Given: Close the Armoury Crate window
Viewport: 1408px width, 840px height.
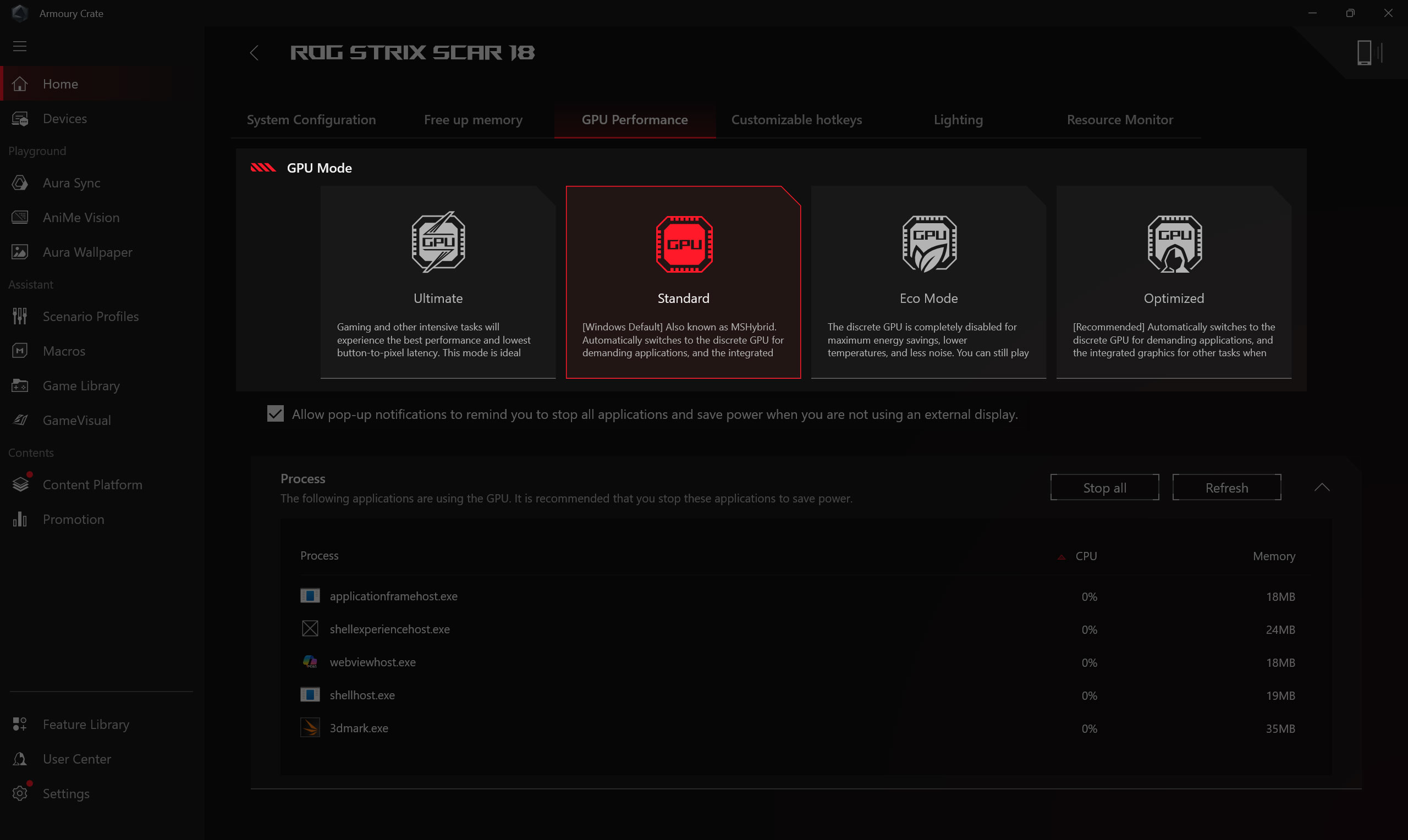Looking at the screenshot, I should 1388,13.
